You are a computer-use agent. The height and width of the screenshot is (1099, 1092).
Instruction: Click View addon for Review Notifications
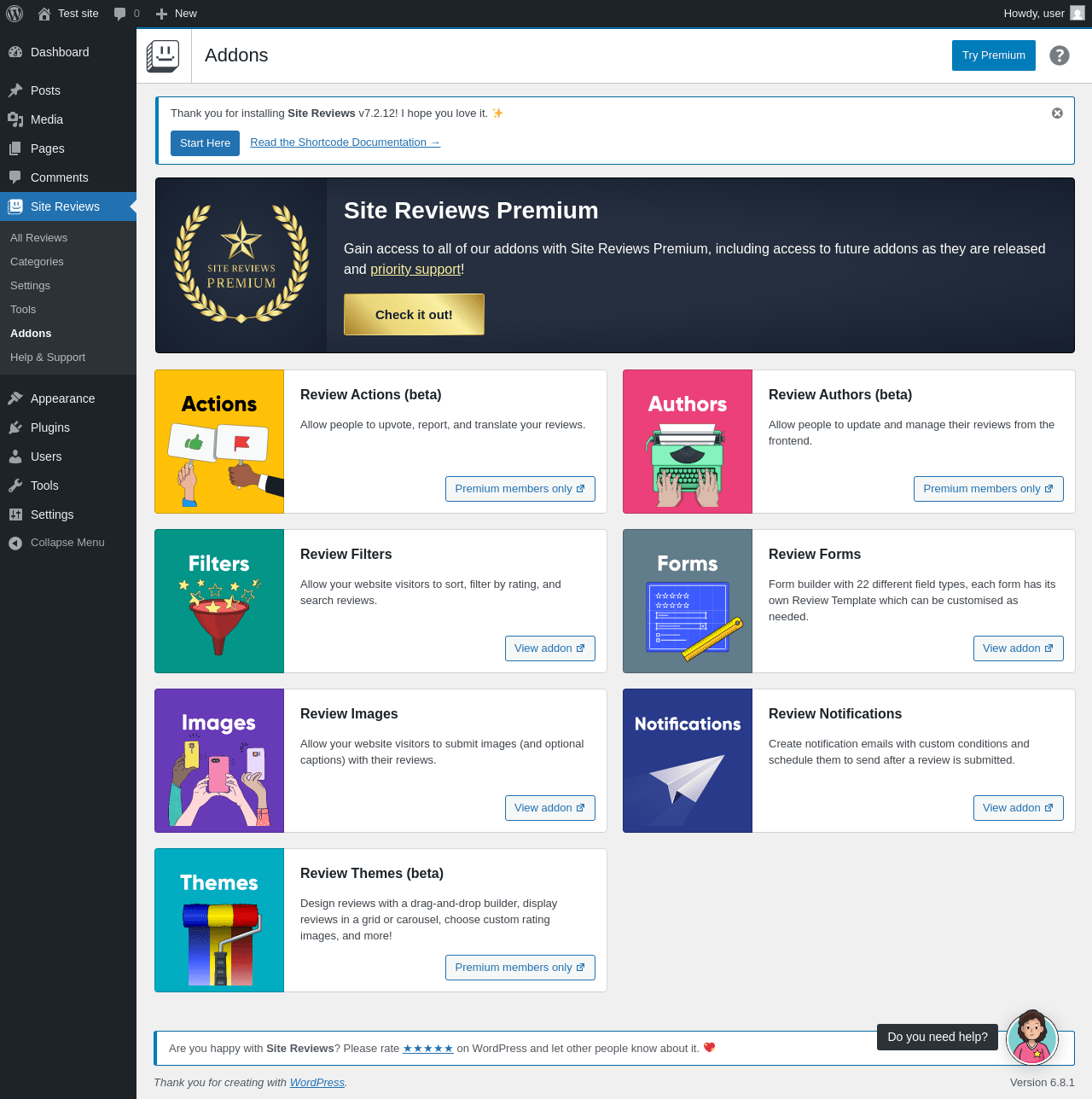coord(1019,808)
